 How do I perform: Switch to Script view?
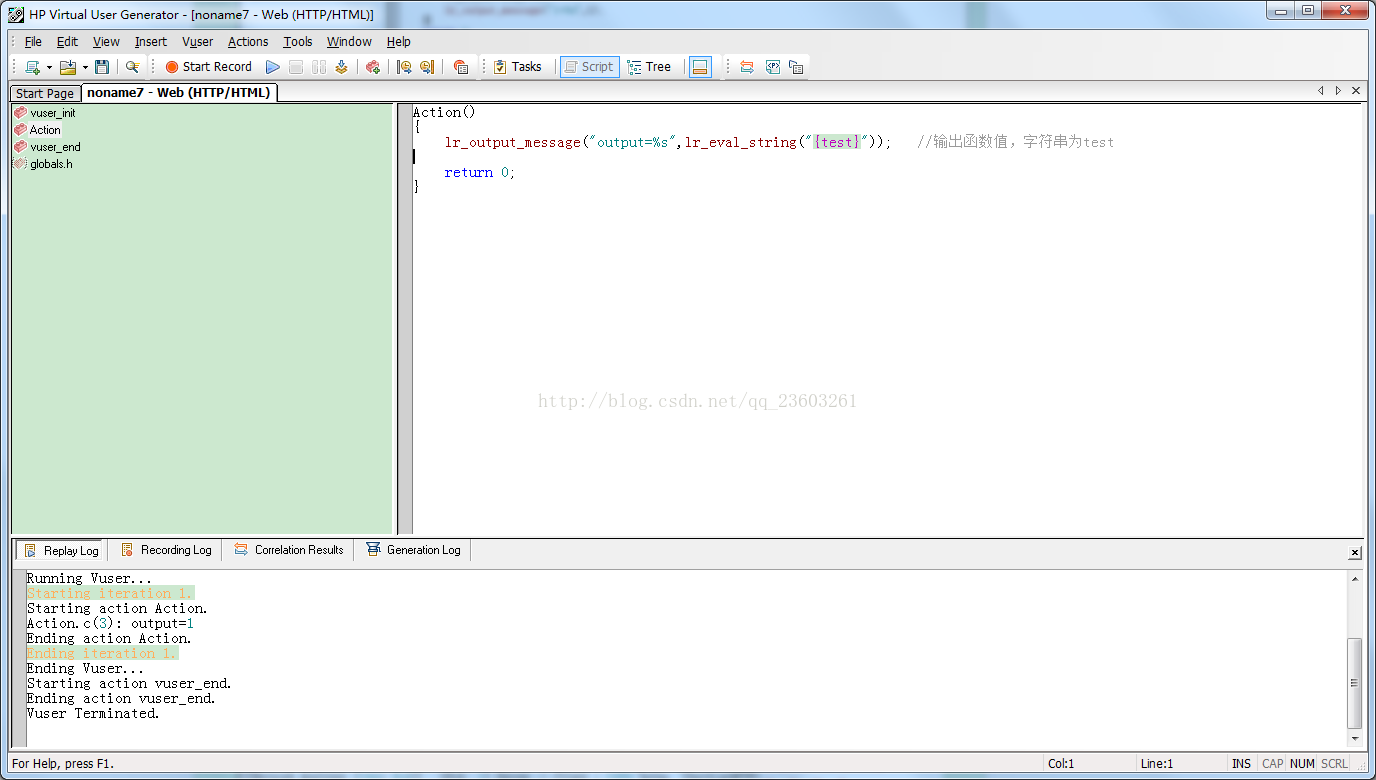click(589, 67)
